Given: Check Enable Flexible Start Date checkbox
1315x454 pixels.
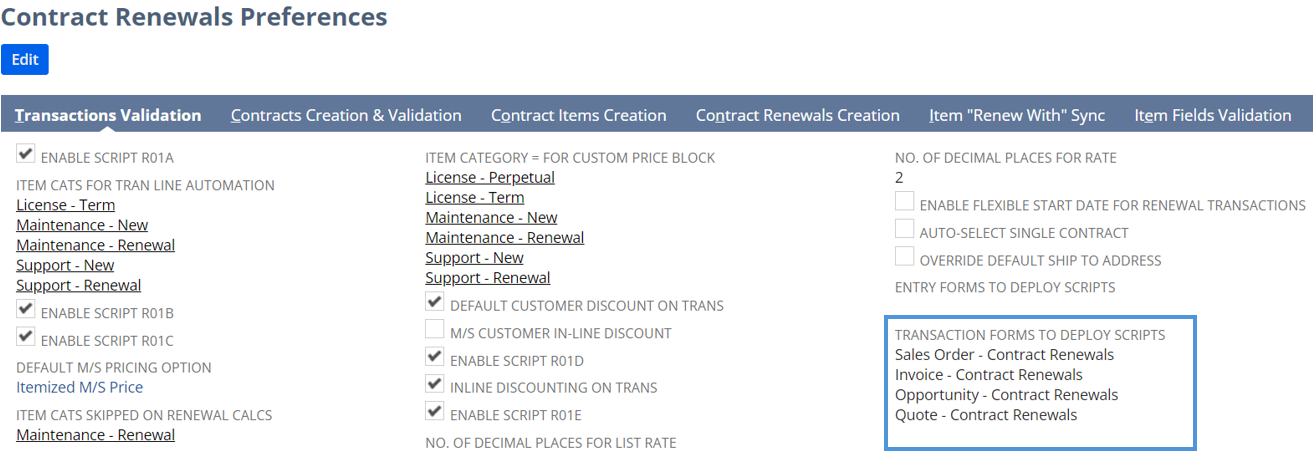Looking at the screenshot, I should (x=904, y=201).
